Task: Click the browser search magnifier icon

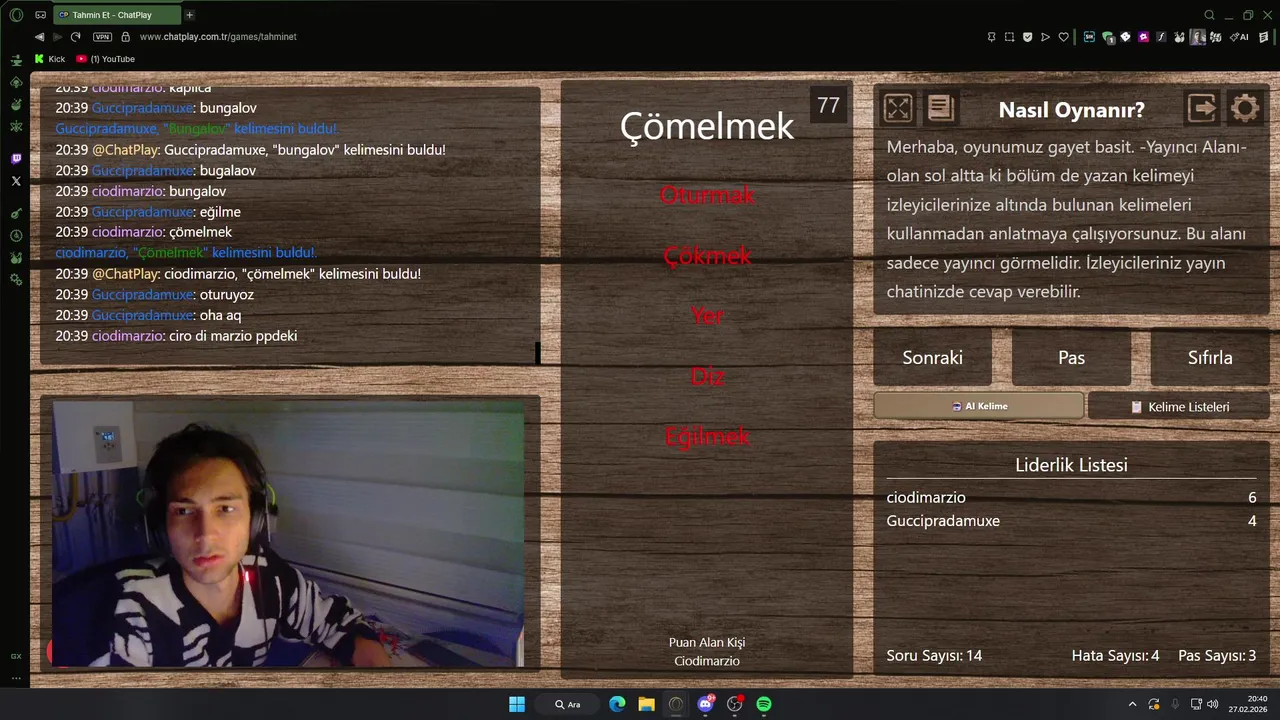Action: [x=1209, y=15]
